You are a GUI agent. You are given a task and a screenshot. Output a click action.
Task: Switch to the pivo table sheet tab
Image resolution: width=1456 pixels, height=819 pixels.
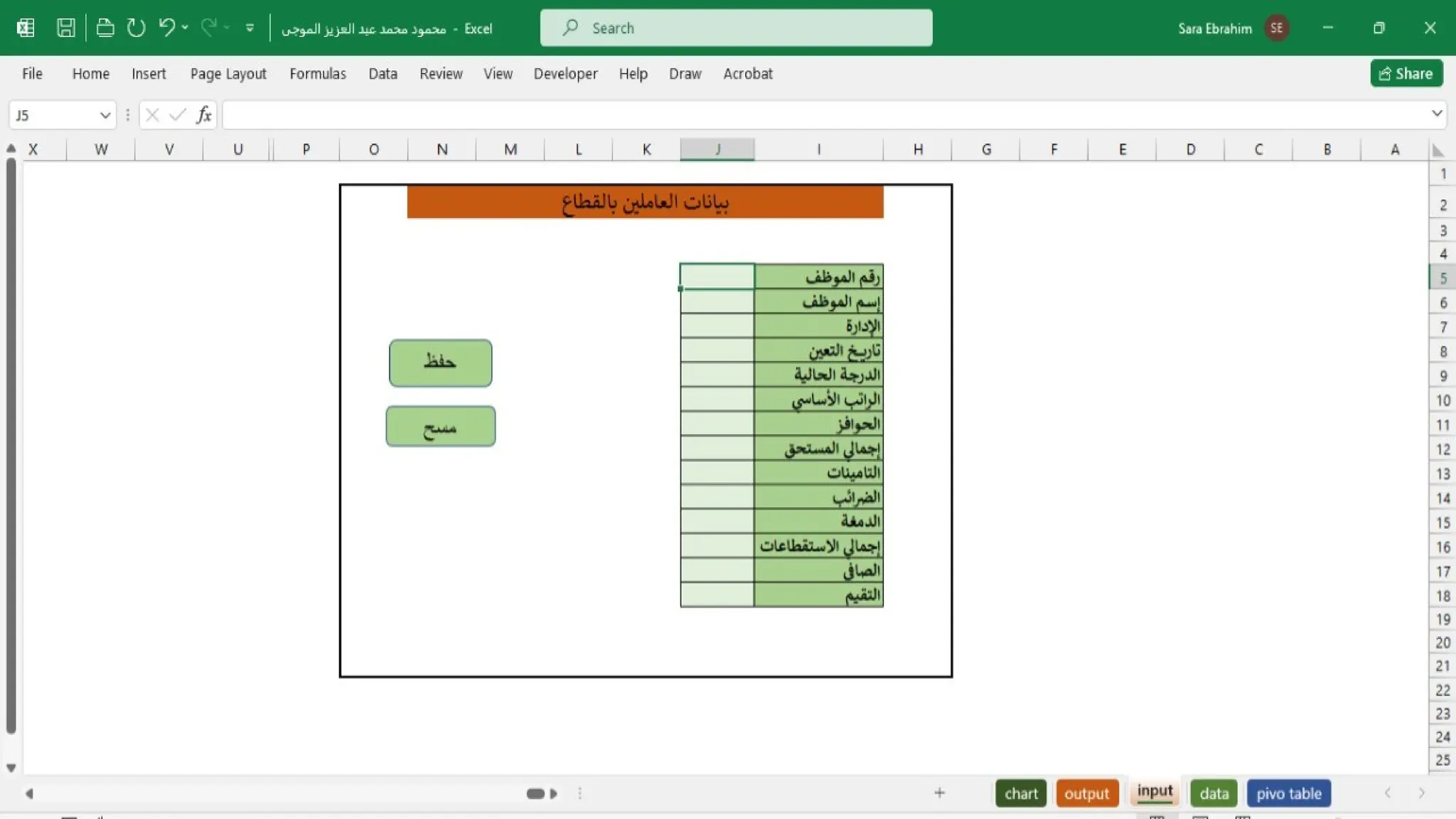[1288, 793]
